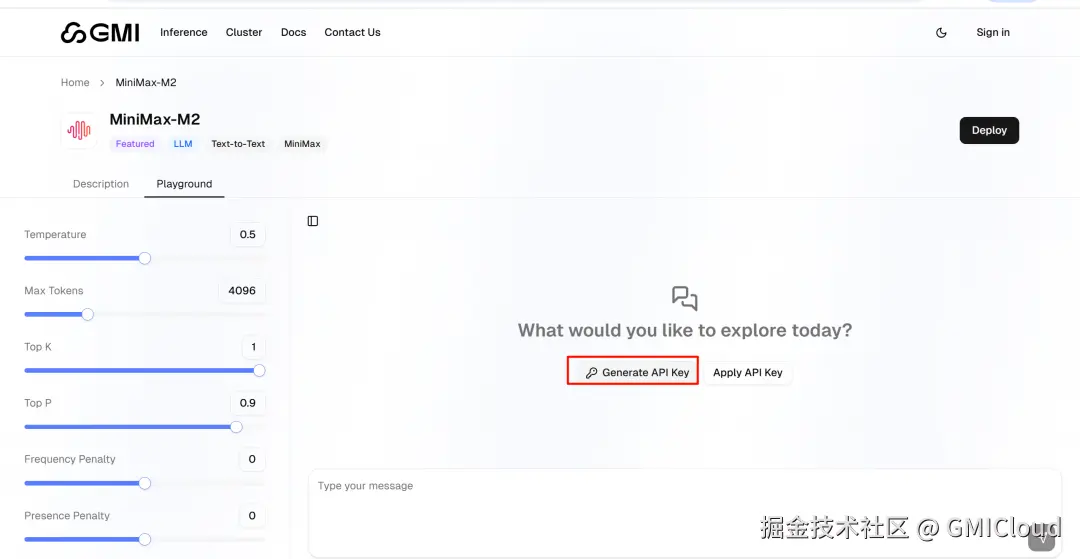This screenshot has height=559, width=1080.
Task: Click the Max Tokens label
Action: [x=54, y=291]
